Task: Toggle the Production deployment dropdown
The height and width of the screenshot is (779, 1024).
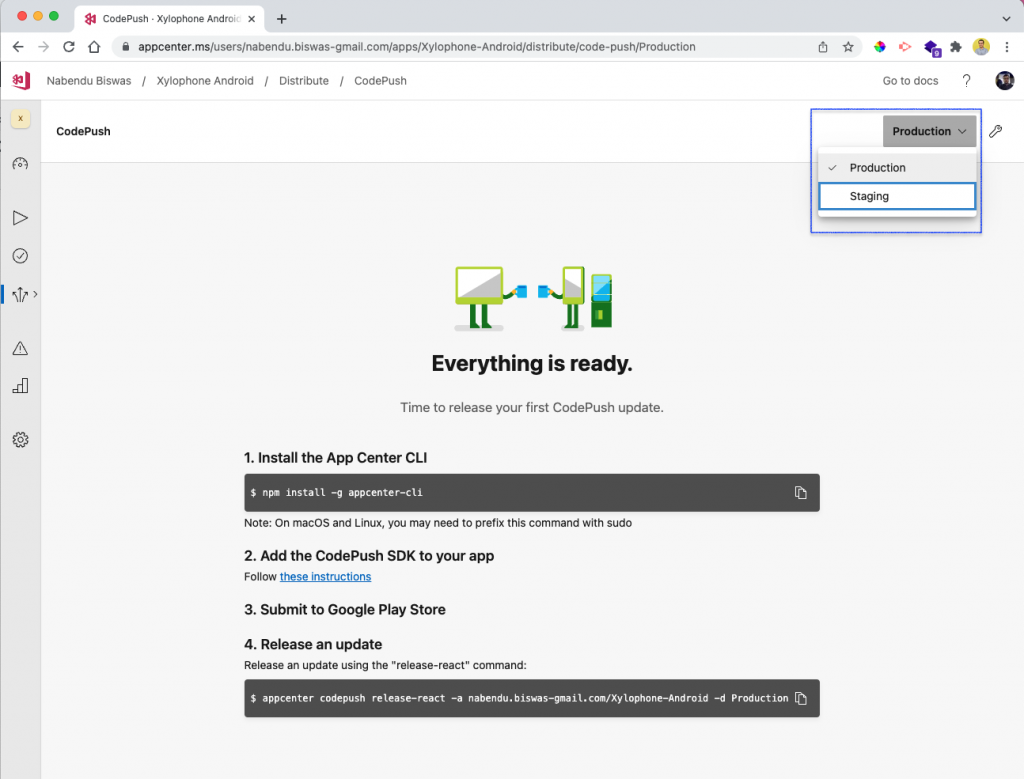Action: tap(929, 131)
